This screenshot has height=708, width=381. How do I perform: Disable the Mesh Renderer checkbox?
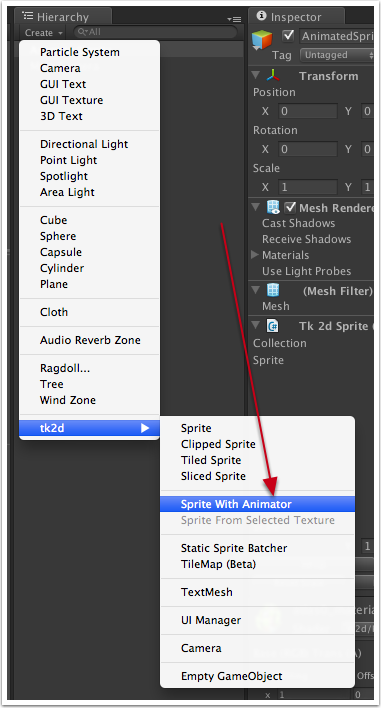pyautogui.click(x=291, y=207)
